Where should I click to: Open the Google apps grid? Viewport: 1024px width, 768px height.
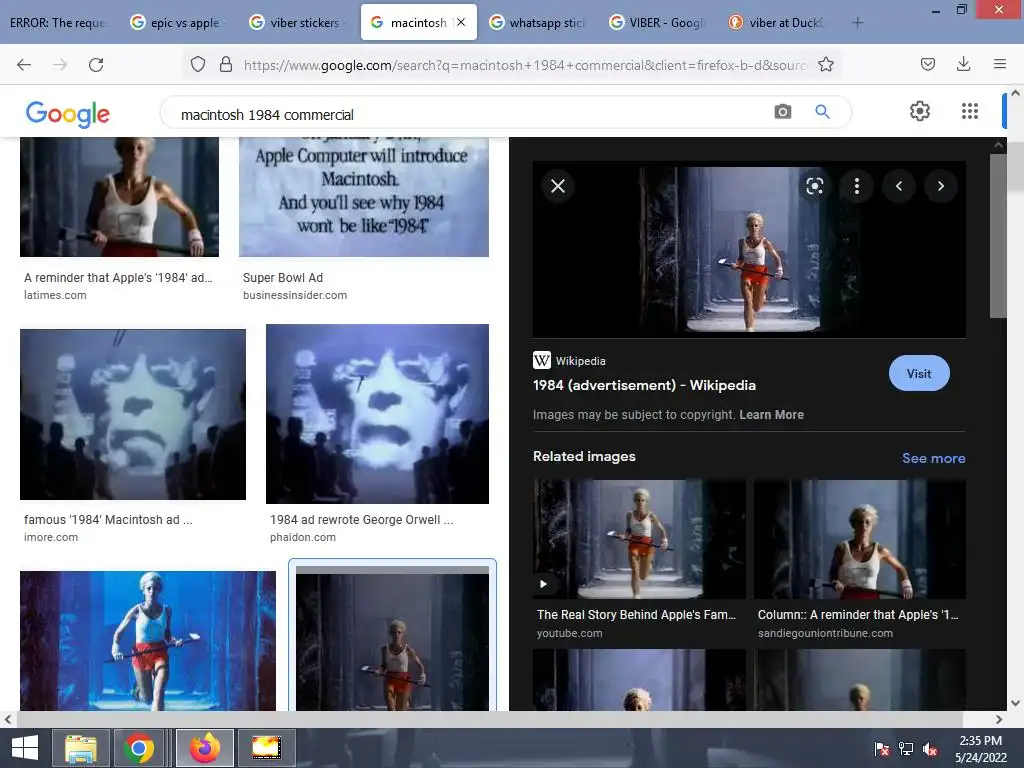pos(970,111)
